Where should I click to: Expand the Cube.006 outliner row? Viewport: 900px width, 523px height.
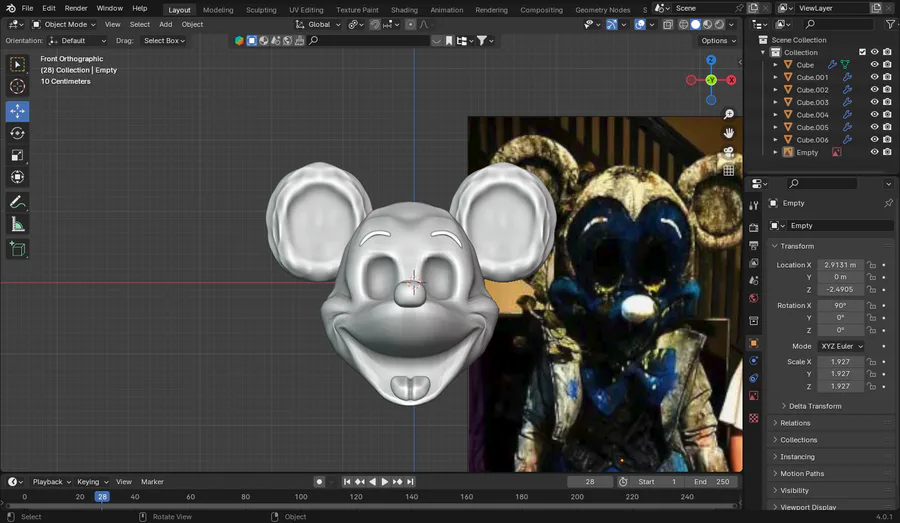coord(775,140)
